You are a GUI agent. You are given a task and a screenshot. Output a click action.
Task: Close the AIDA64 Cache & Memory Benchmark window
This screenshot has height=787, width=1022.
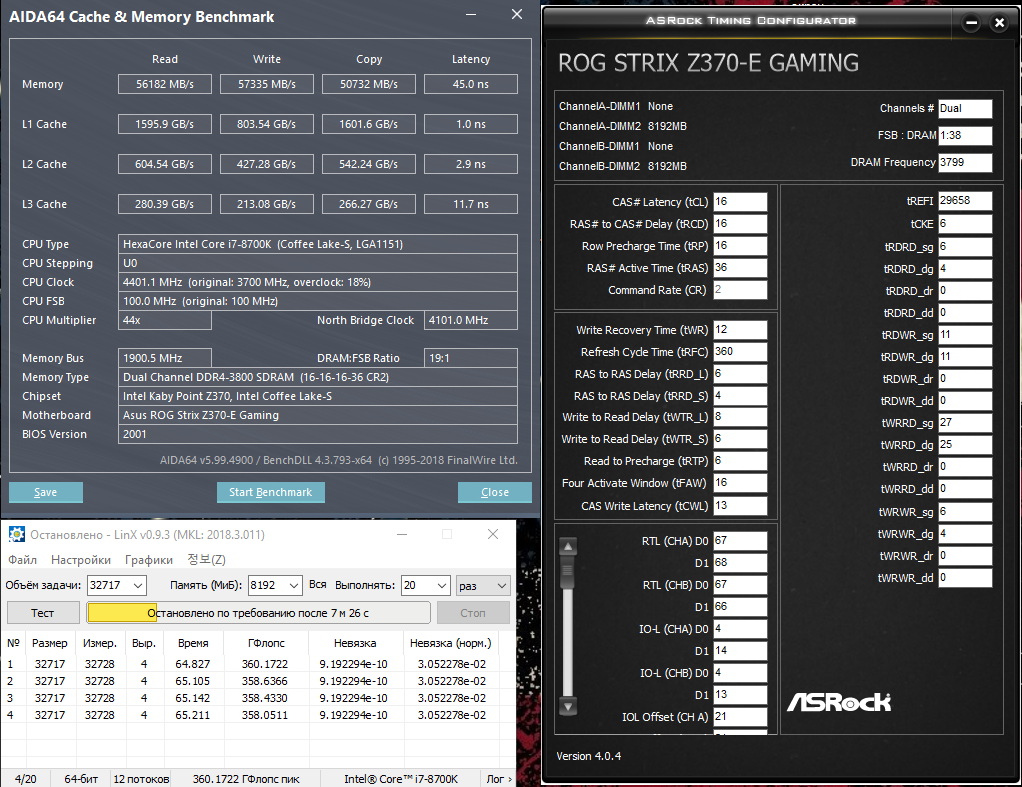point(517,14)
